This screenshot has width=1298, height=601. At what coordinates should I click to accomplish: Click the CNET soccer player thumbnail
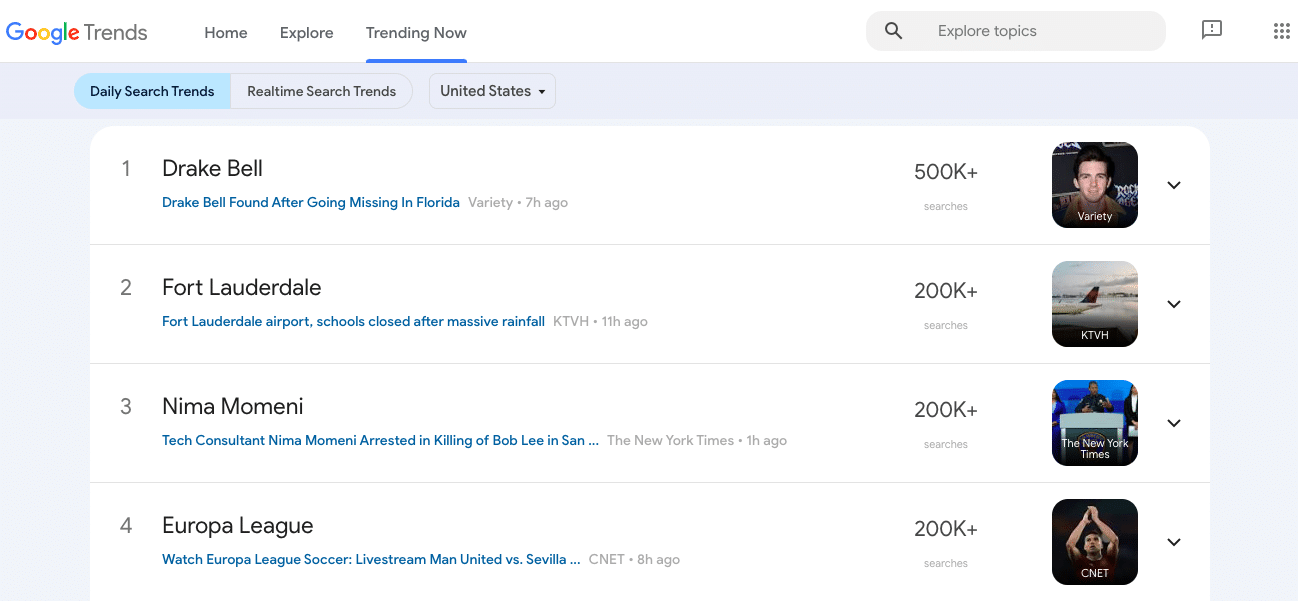pyautogui.click(x=1095, y=542)
